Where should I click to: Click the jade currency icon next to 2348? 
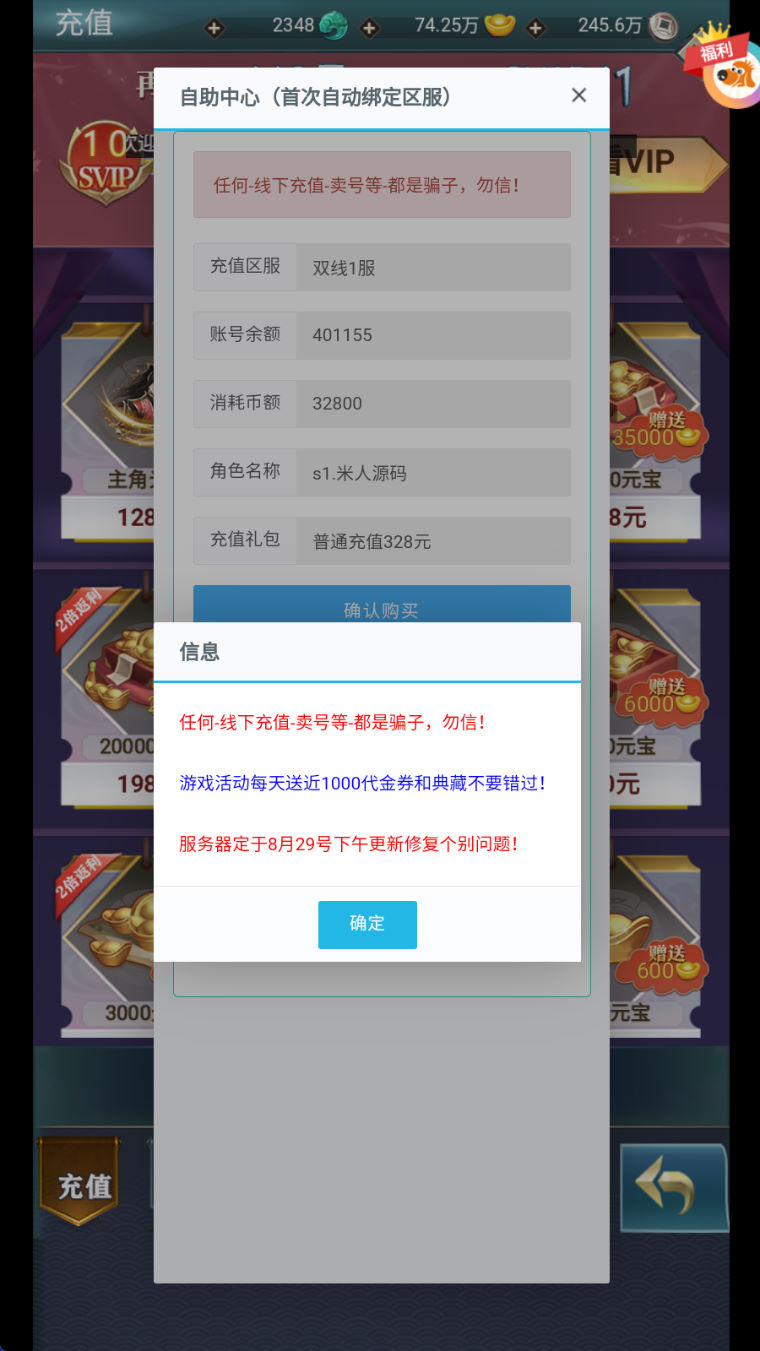(333, 25)
